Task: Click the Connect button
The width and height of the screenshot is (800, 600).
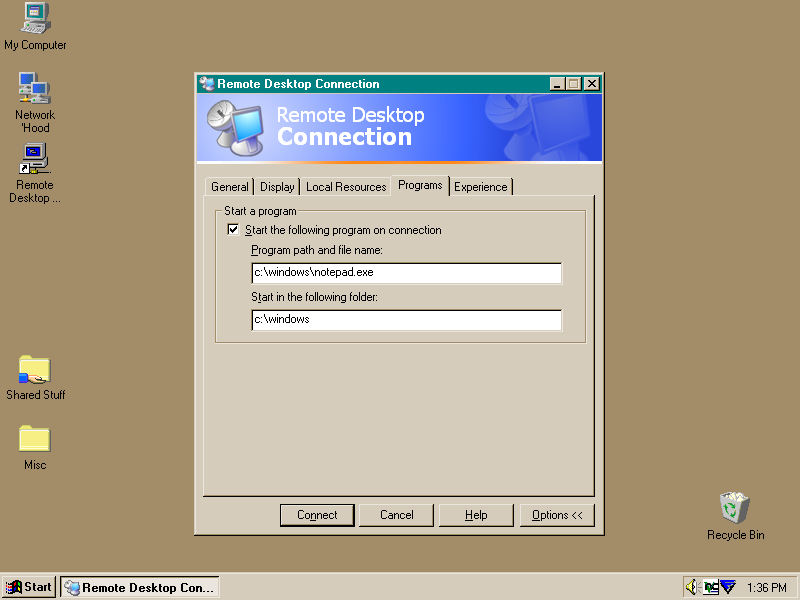Action: pyautogui.click(x=317, y=515)
